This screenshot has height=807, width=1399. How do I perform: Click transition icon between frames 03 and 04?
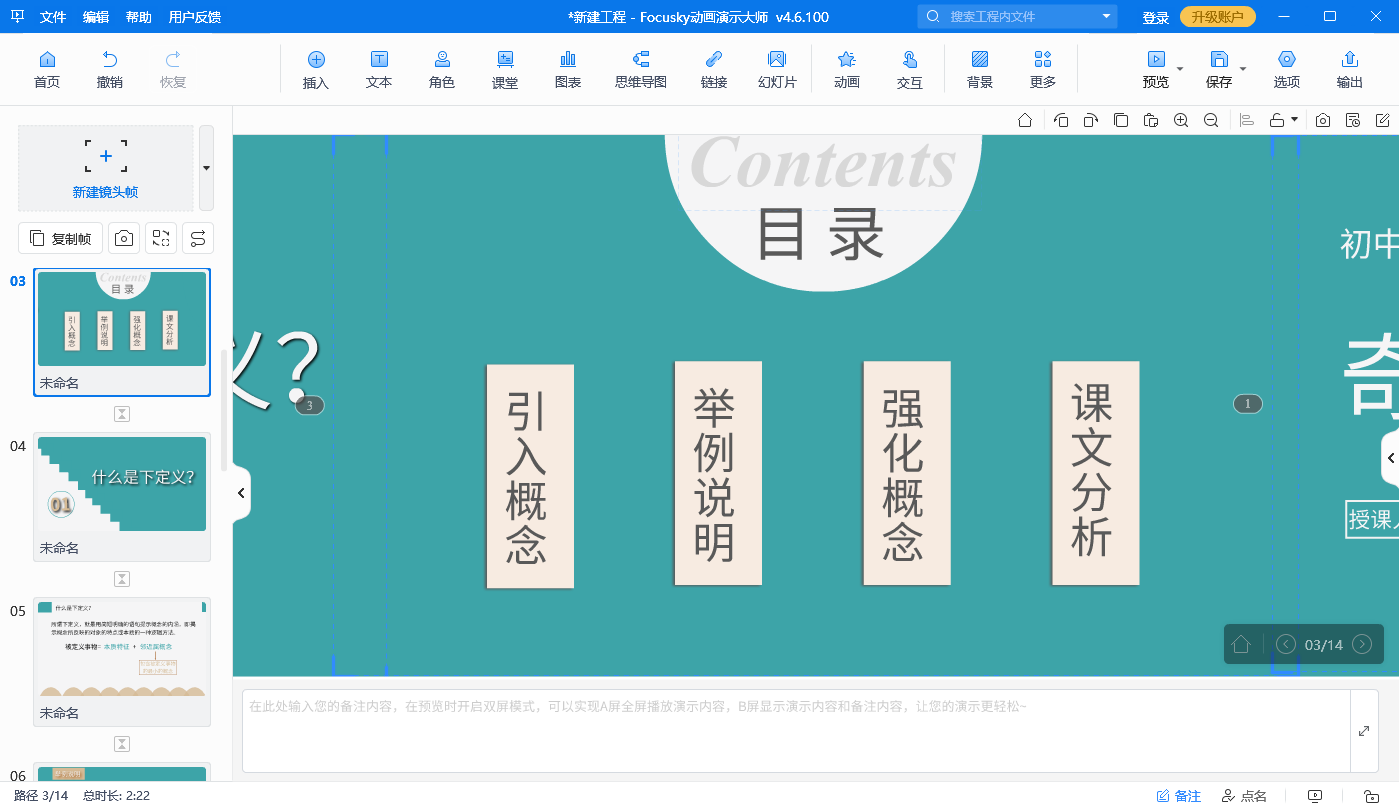click(122, 414)
